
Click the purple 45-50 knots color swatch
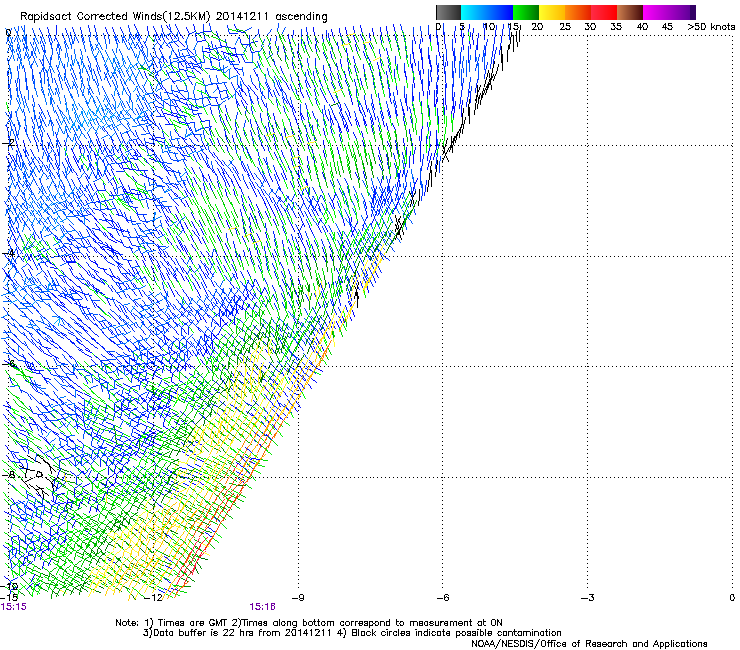(682, 12)
